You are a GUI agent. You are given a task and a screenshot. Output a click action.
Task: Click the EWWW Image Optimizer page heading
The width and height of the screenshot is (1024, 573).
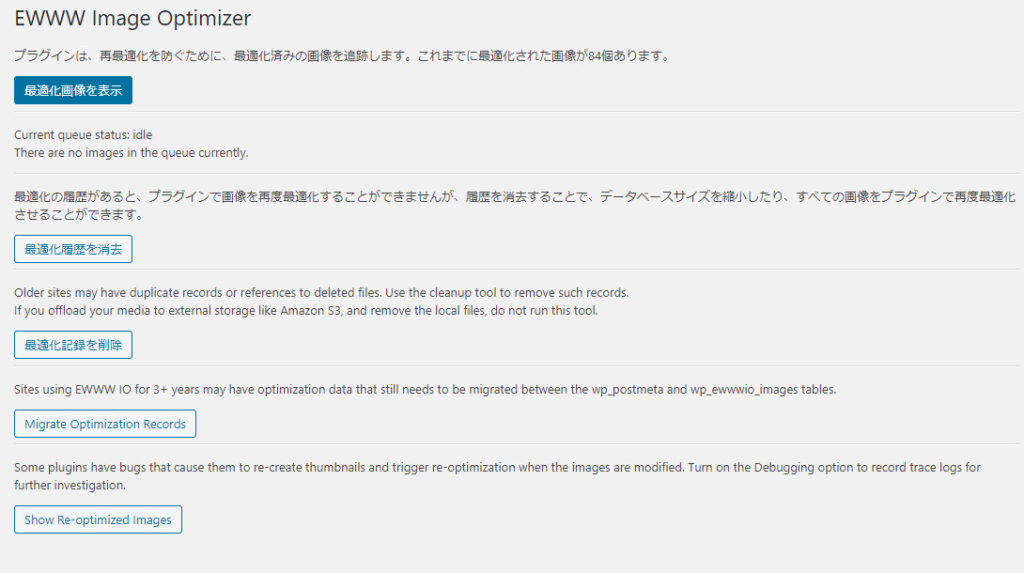(133, 18)
